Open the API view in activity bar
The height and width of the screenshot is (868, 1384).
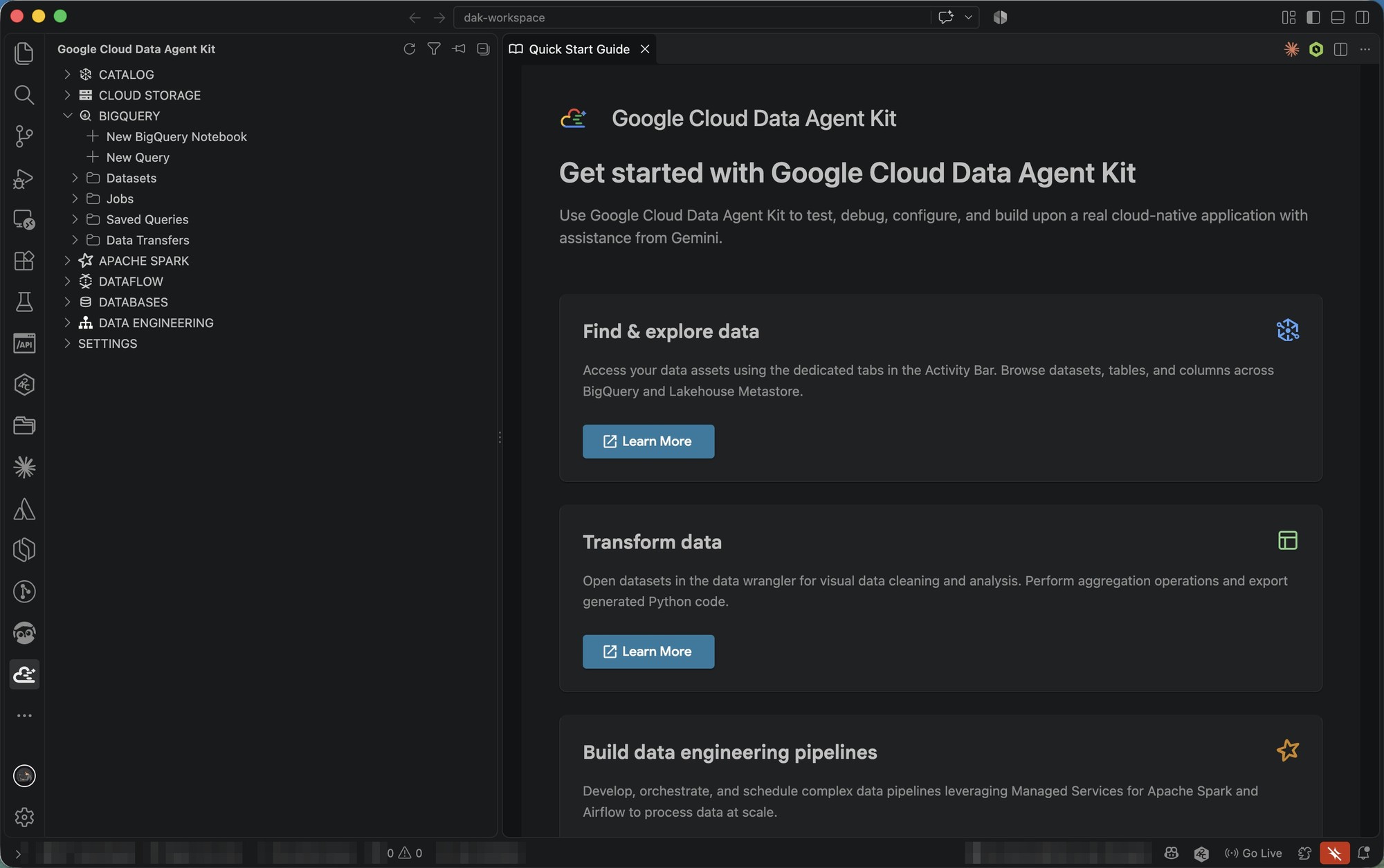click(24, 344)
